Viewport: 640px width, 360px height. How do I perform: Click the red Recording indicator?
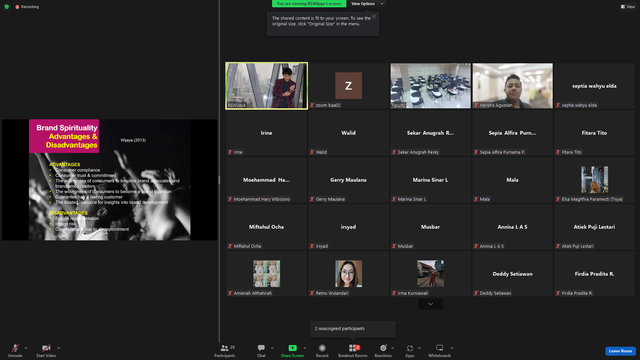click(x=27, y=7)
